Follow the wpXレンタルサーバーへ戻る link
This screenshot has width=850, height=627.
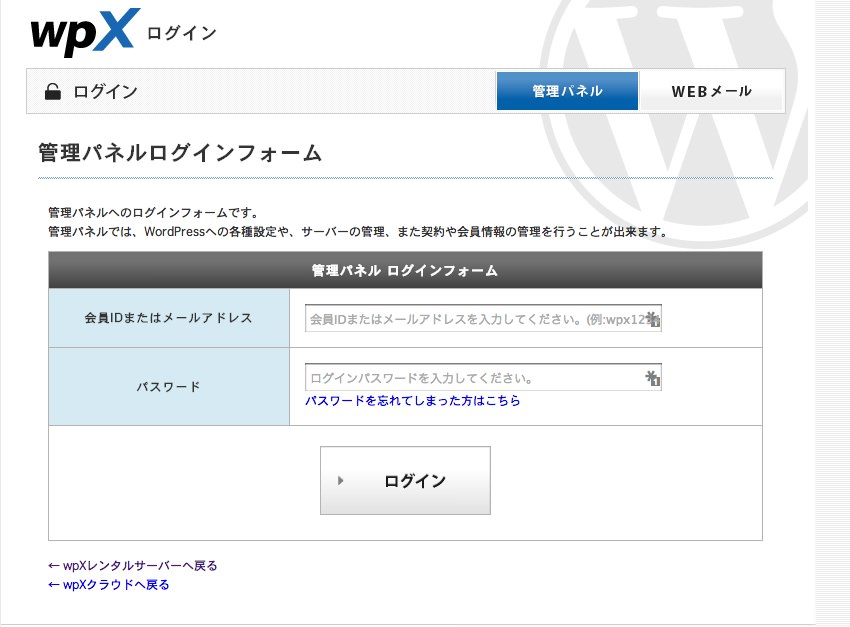133,566
